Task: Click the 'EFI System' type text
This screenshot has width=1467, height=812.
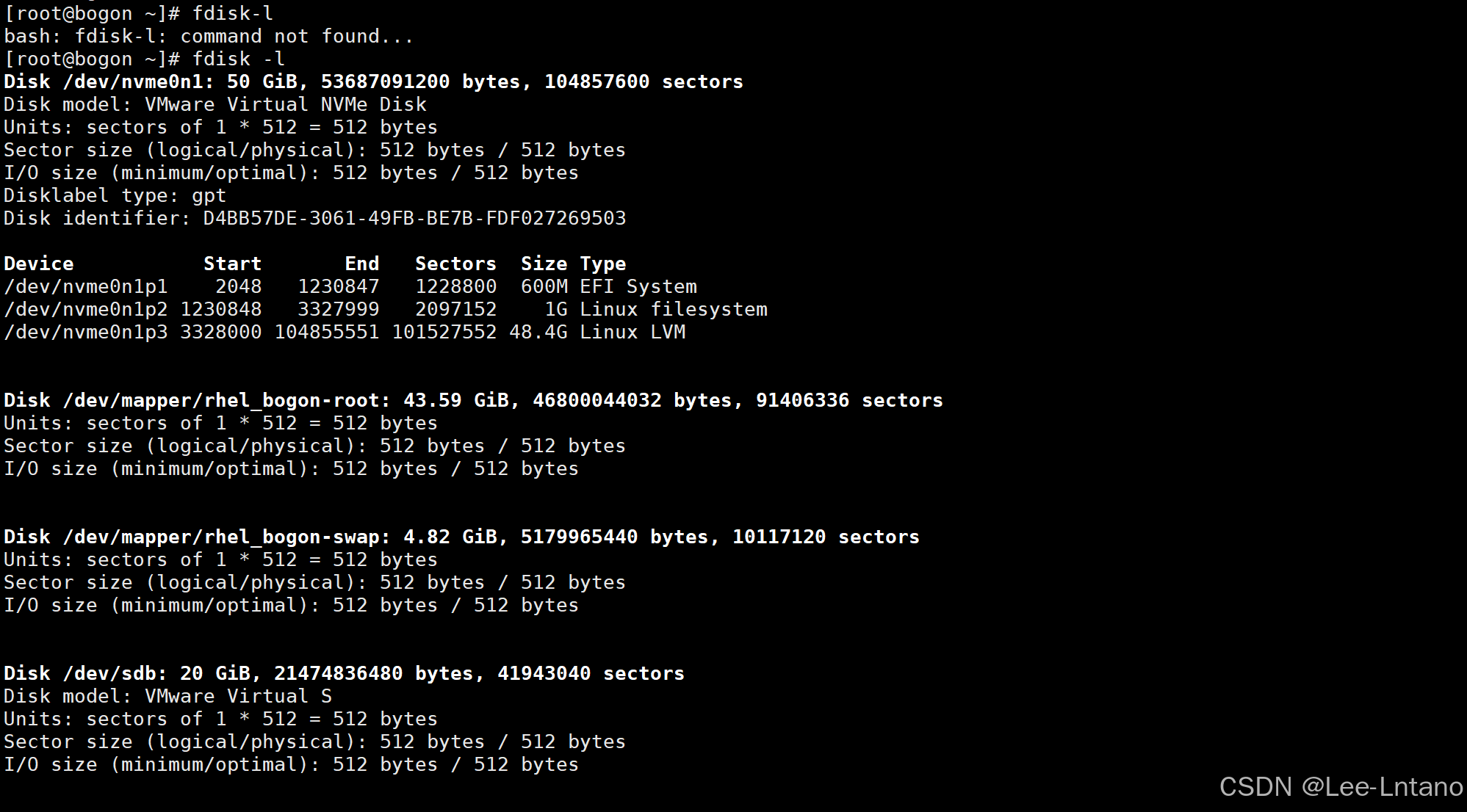Action: click(x=638, y=287)
